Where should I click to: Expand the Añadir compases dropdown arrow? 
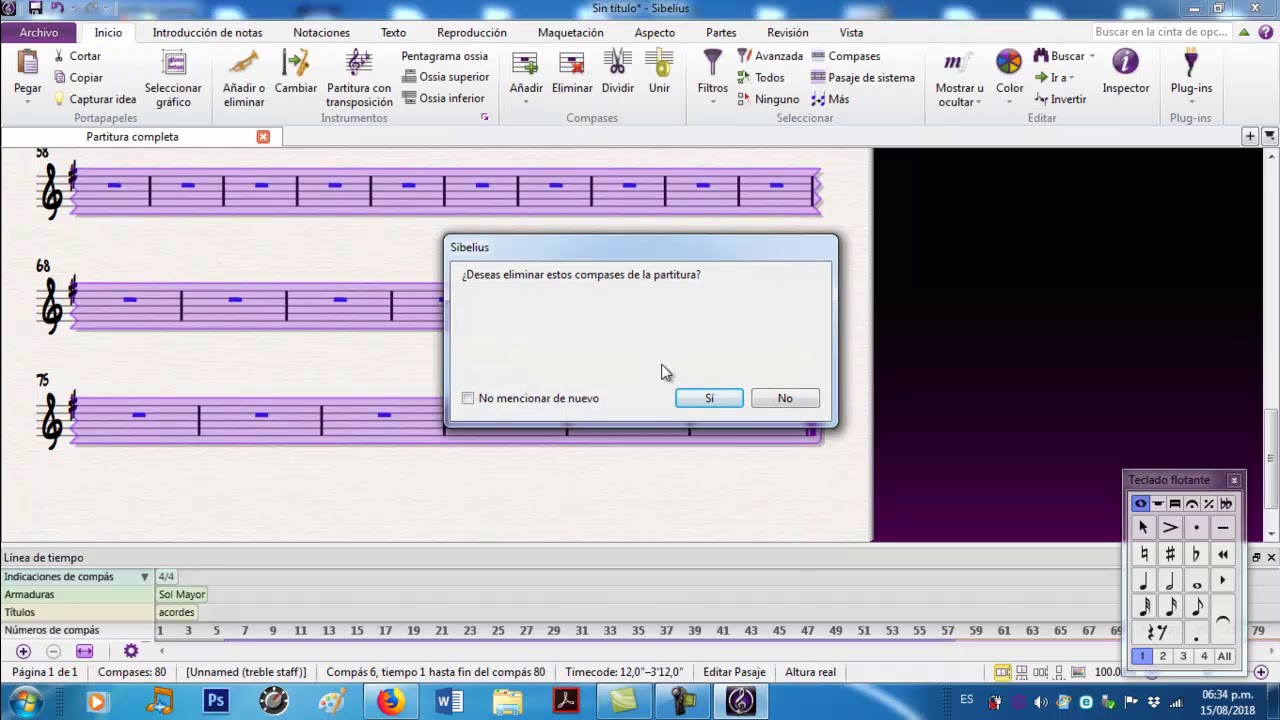pos(526,101)
